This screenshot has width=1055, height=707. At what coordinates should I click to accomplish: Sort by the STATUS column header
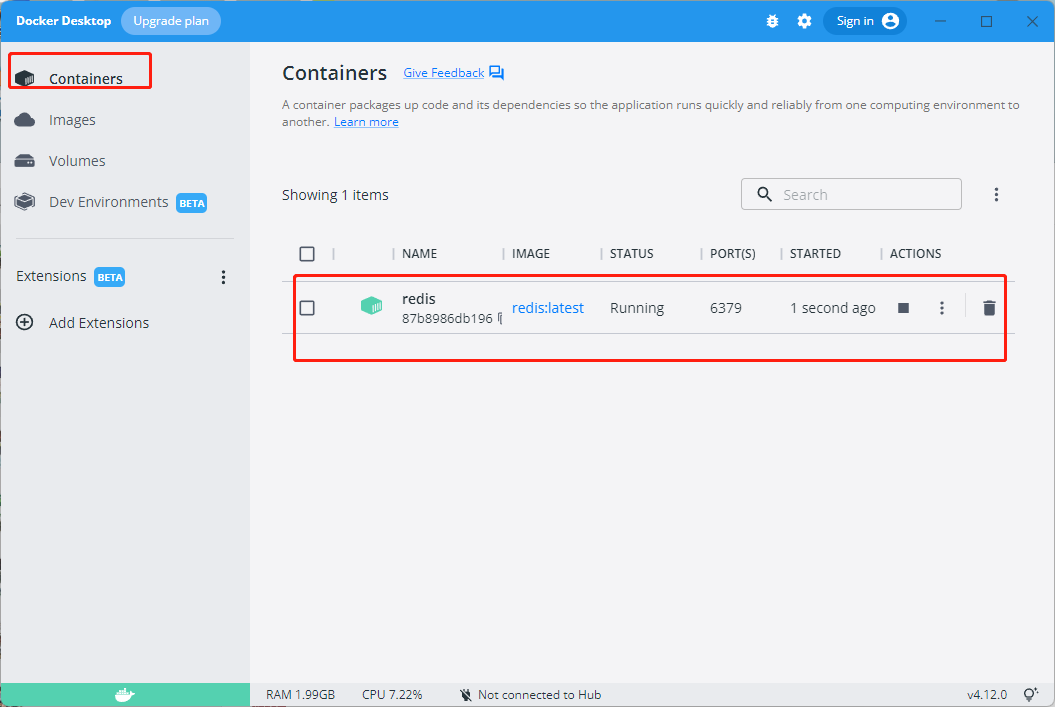(631, 254)
